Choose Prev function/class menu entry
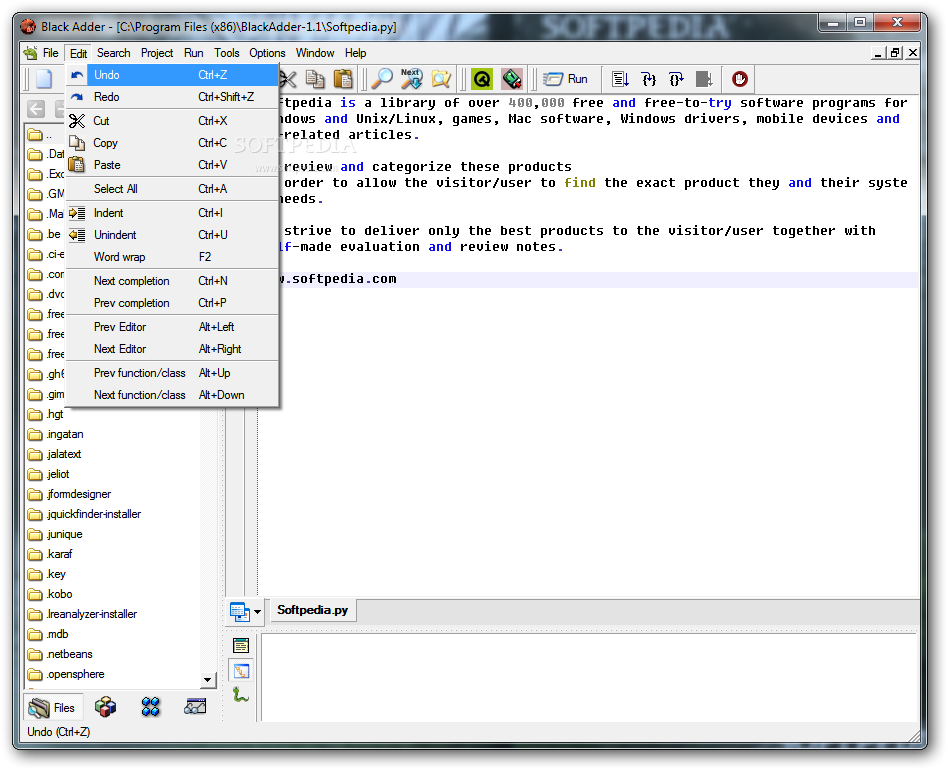The width and height of the screenshot is (948, 770). (172, 373)
